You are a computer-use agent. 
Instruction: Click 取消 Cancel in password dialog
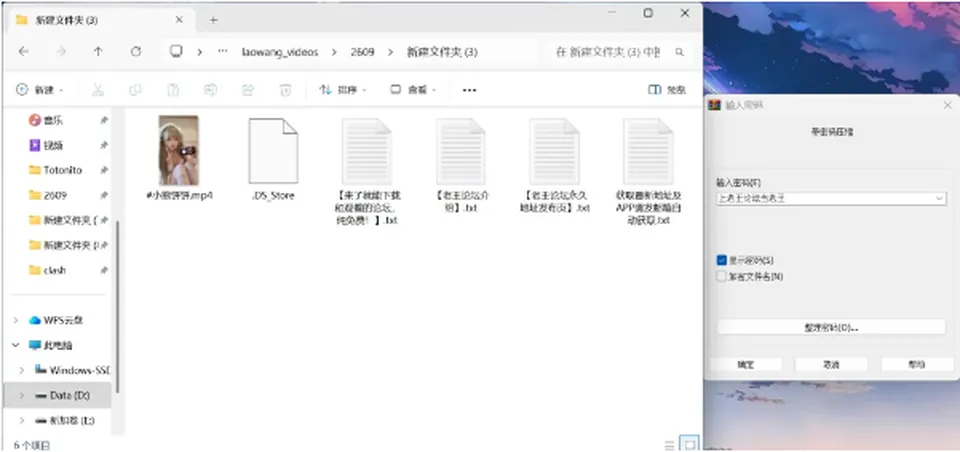coord(831,364)
